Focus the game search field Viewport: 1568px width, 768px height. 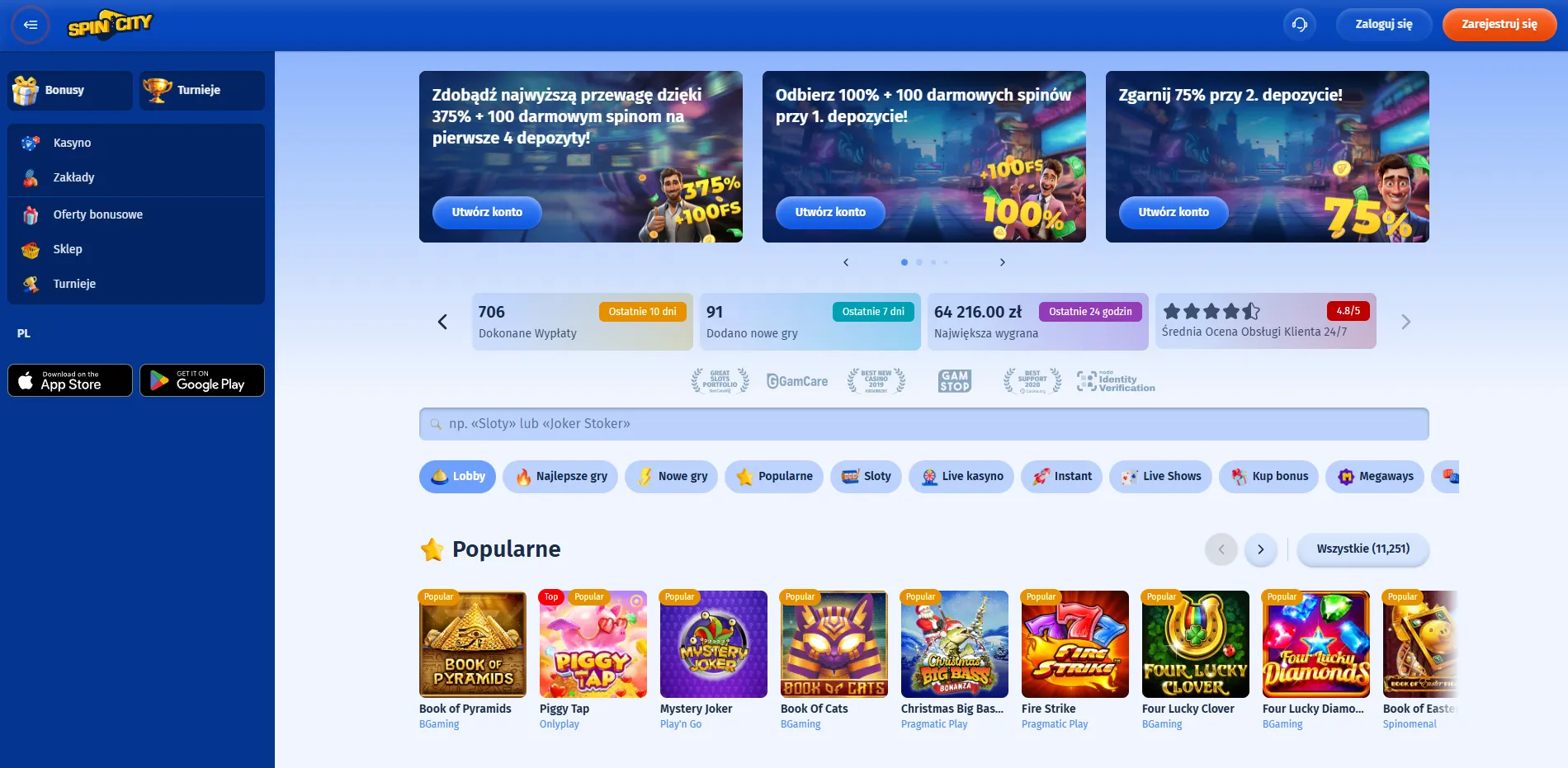[x=923, y=424]
